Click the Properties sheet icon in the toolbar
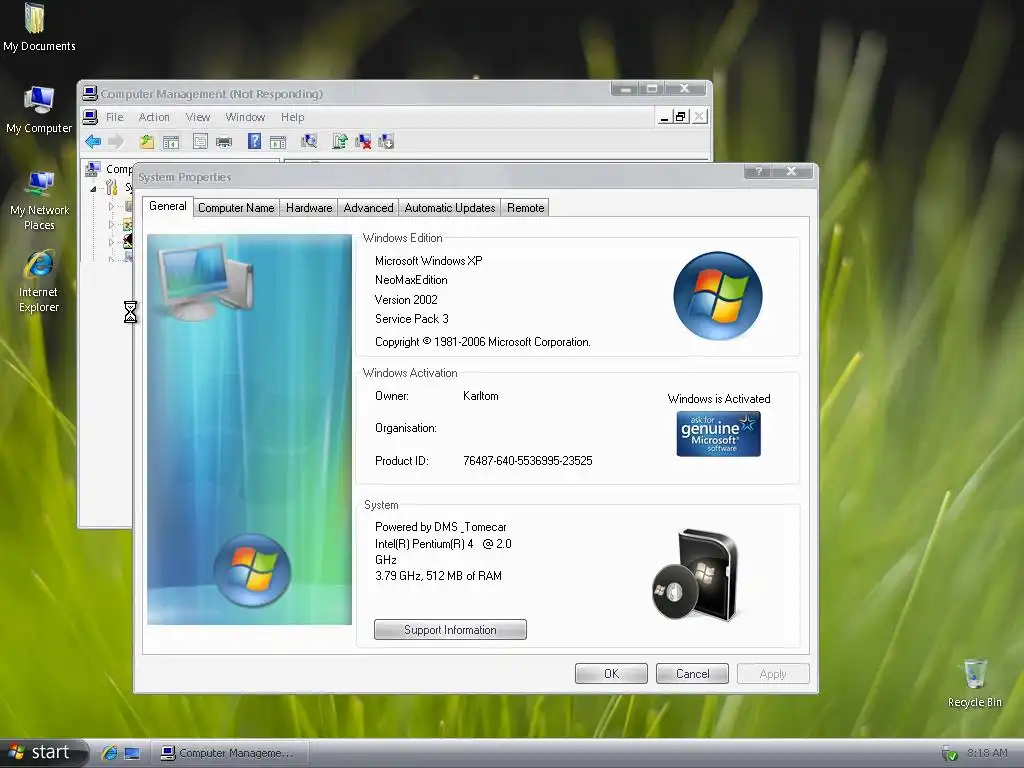Screen dimensions: 1024x768 pyautogui.click(x=200, y=141)
